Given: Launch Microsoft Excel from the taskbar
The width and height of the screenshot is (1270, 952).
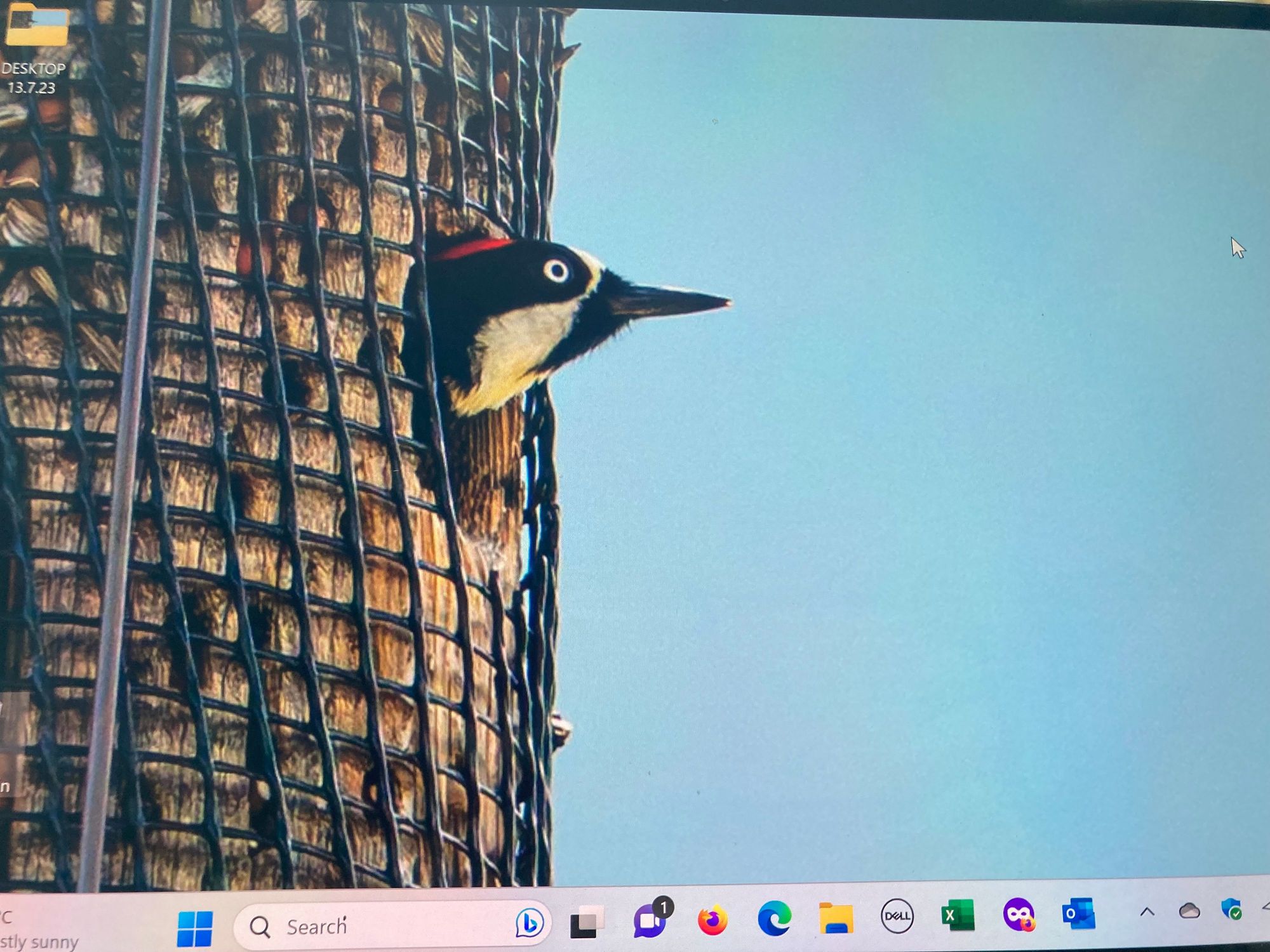Looking at the screenshot, I should click(x=958, y=915).
